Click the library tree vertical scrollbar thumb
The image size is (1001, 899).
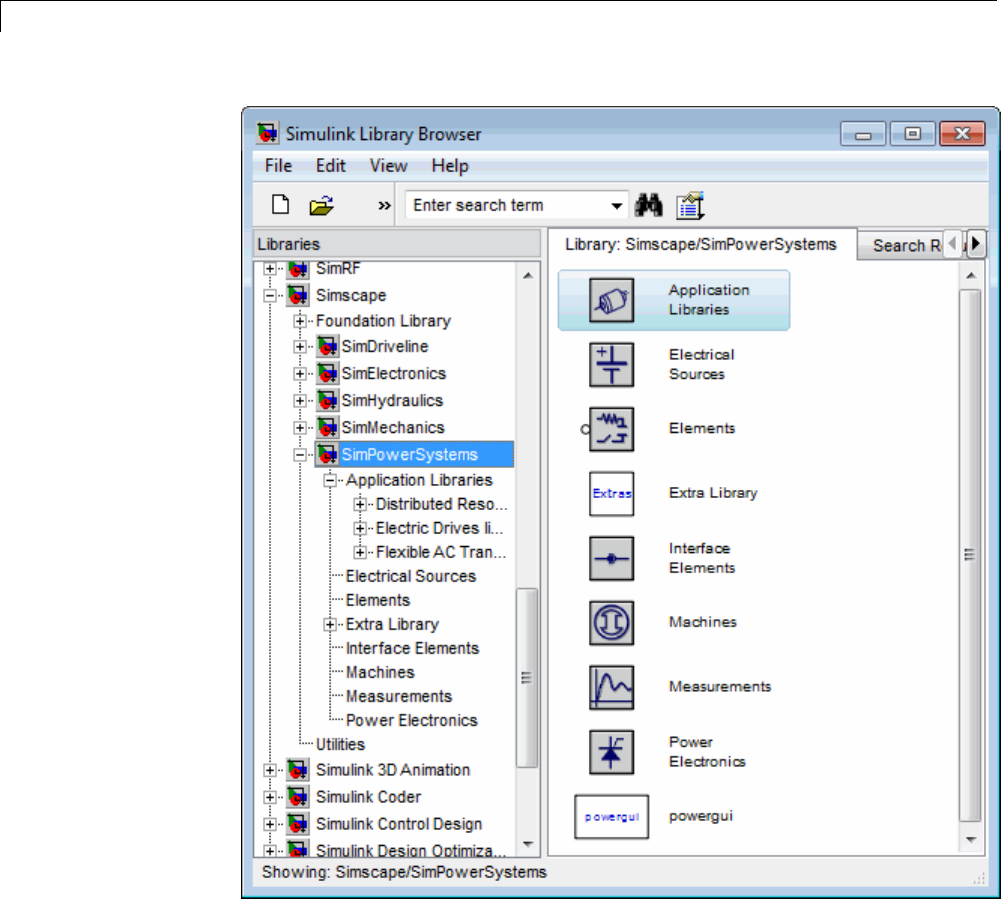tap(527, 678)
